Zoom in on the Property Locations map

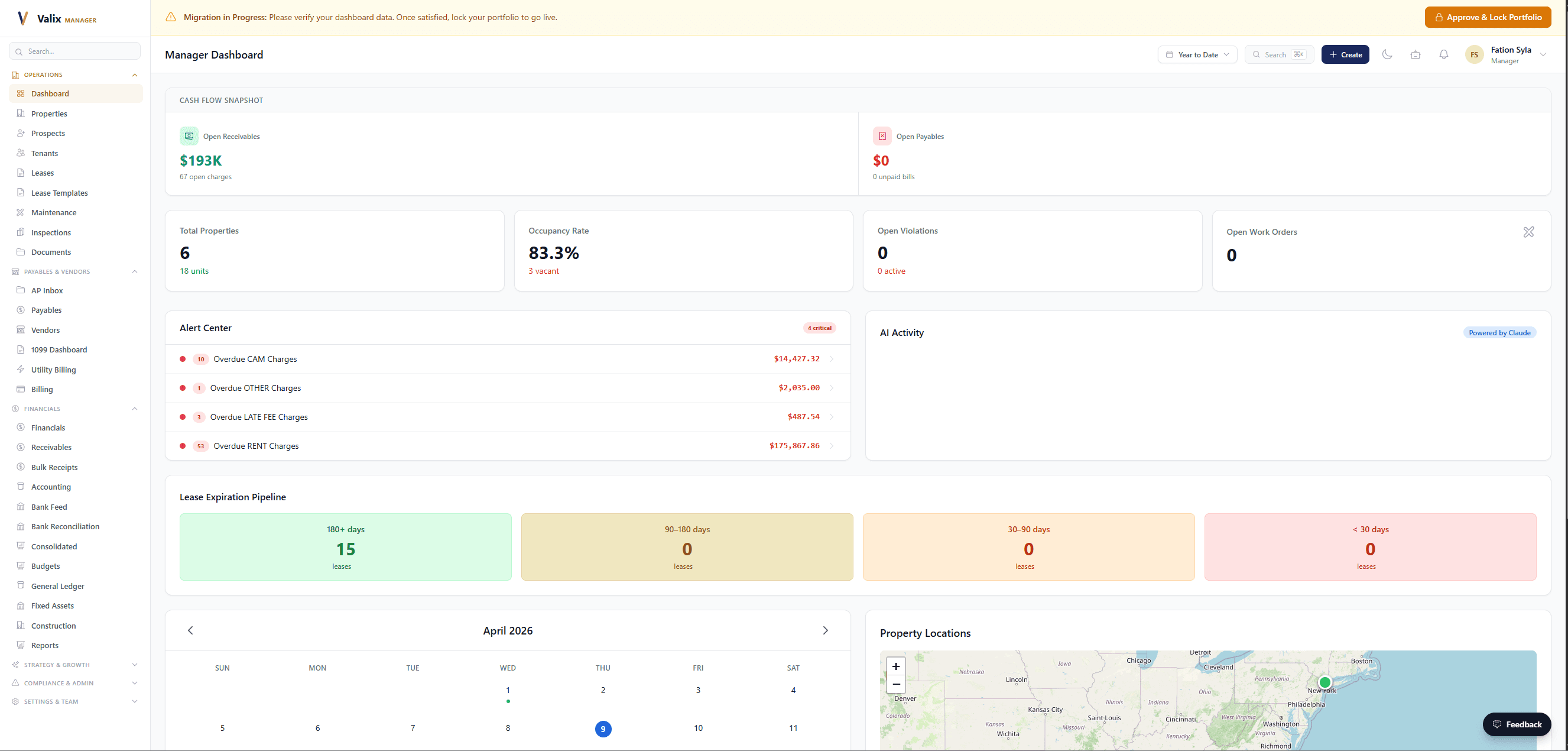click(895, 666)
